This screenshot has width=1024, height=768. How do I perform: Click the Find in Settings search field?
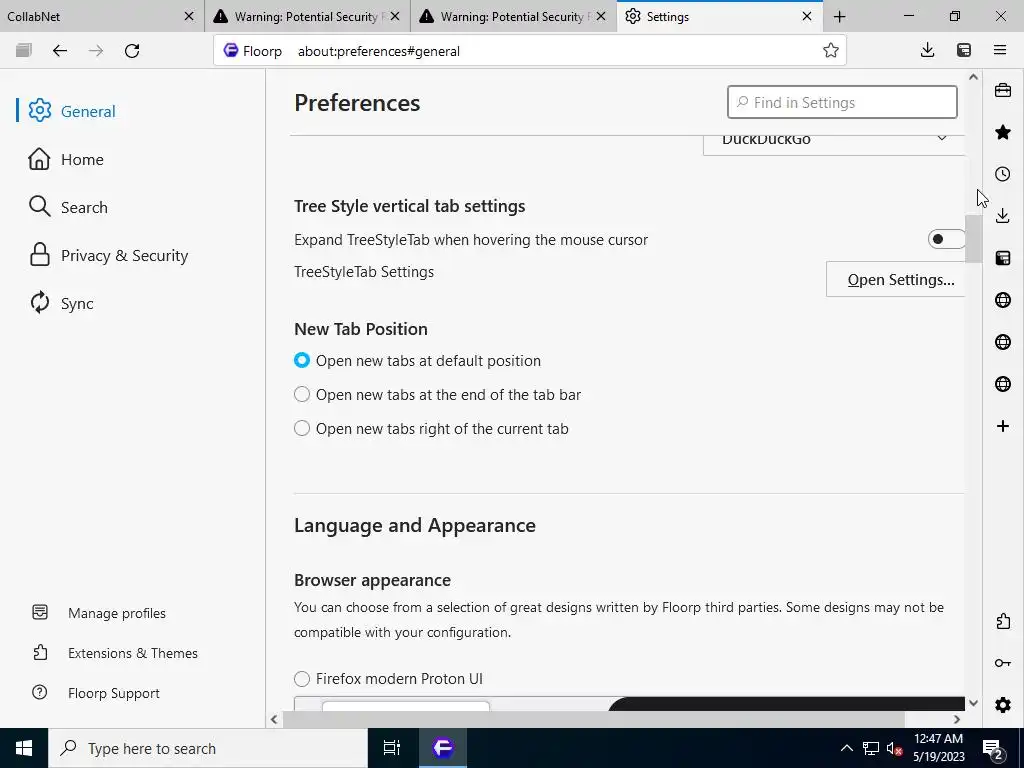point(842,103)
